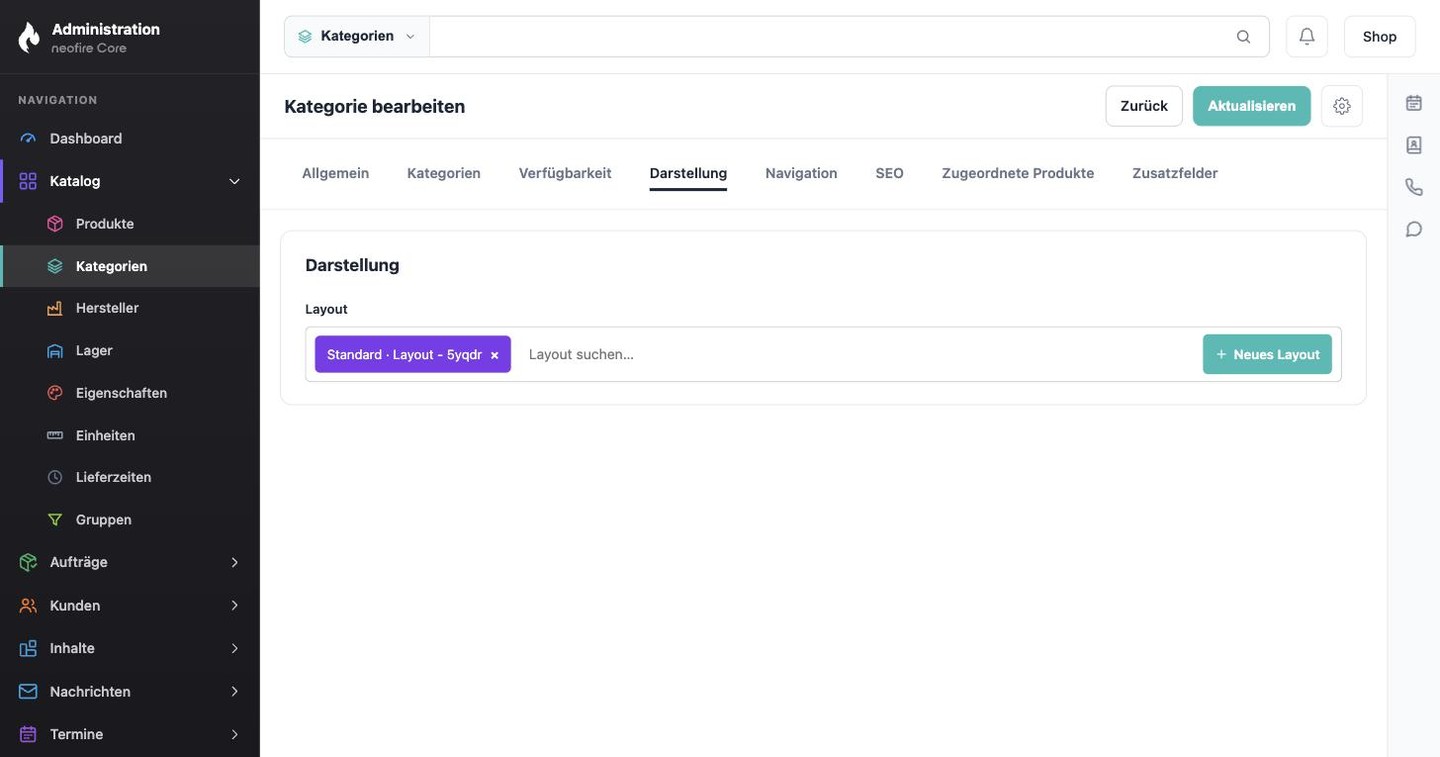Open the Zusatzfelder tab
Viewport: 1440px width, 757px height.
tap(1175, 173)
